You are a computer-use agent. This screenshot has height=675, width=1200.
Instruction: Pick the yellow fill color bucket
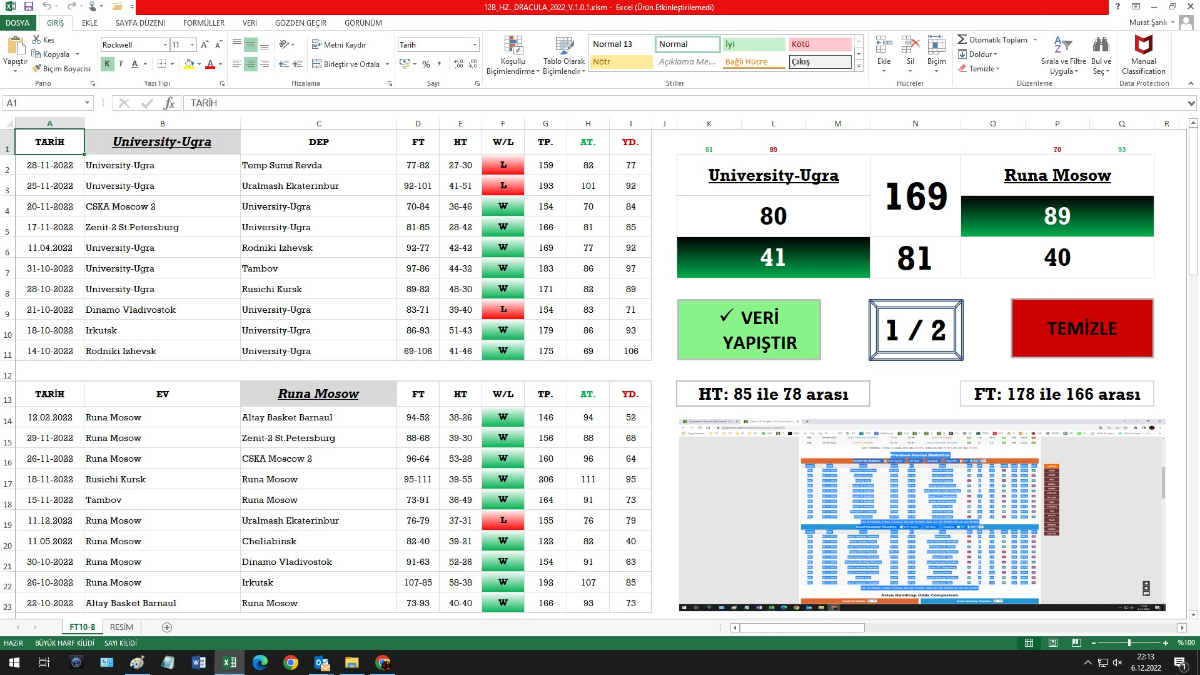point(188,64)
